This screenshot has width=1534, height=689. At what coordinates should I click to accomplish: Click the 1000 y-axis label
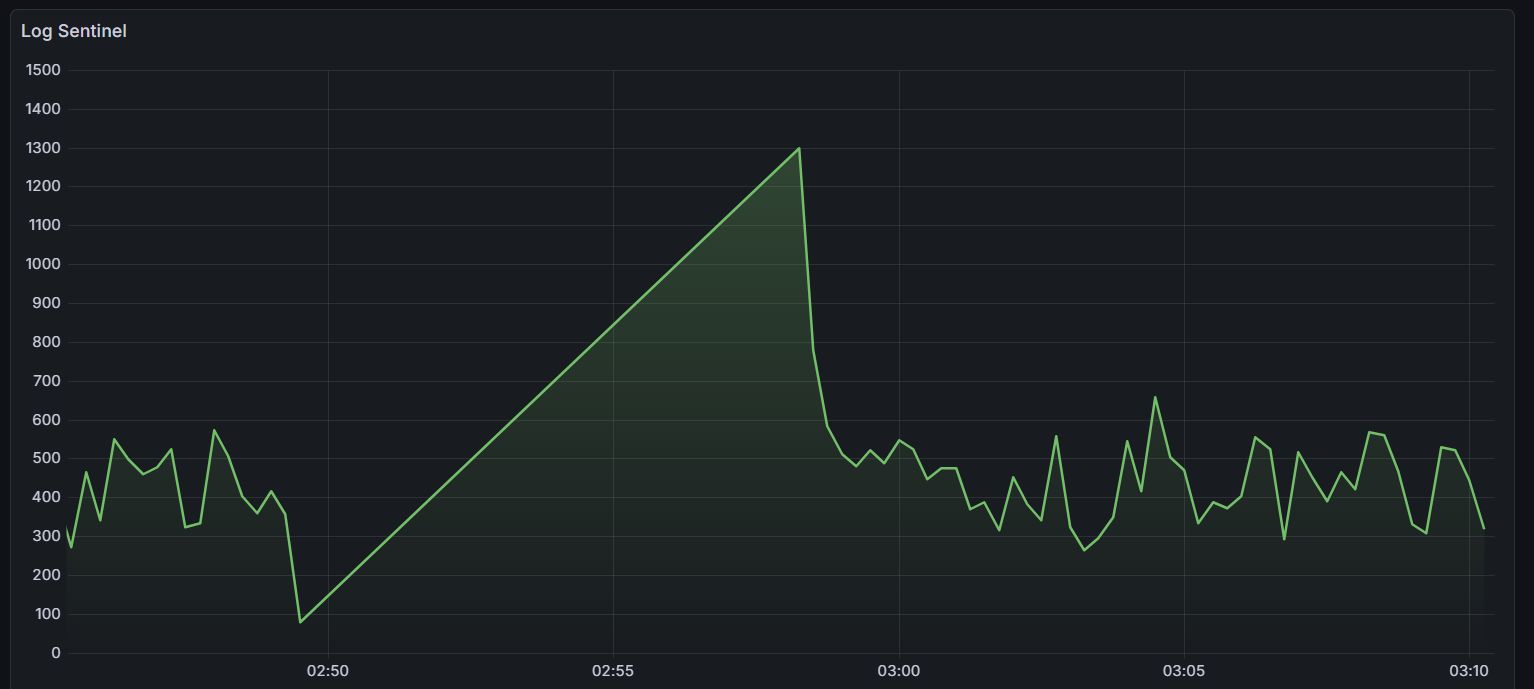point(44,264)
